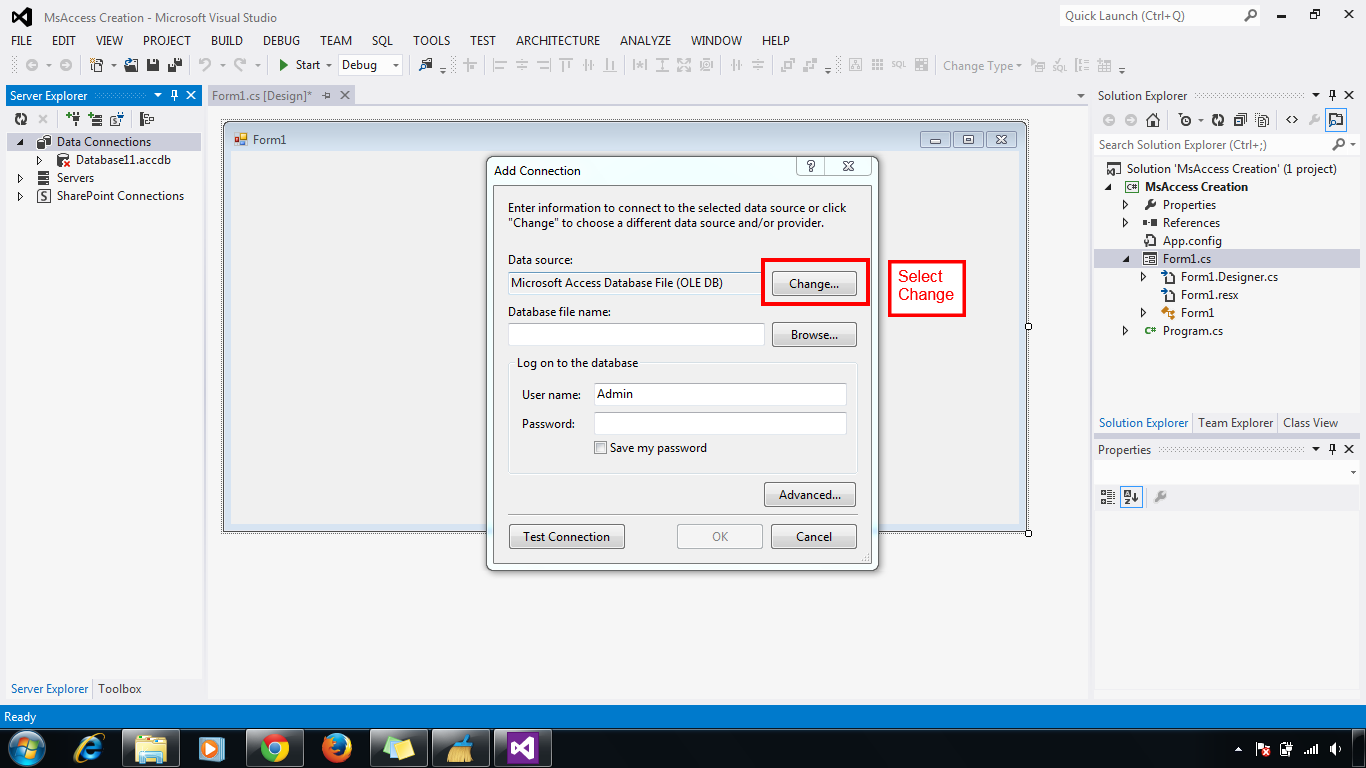Refresh data connections in Server Explorer
This screenshot has height=768, width=1366.
(x=21, y=119)
